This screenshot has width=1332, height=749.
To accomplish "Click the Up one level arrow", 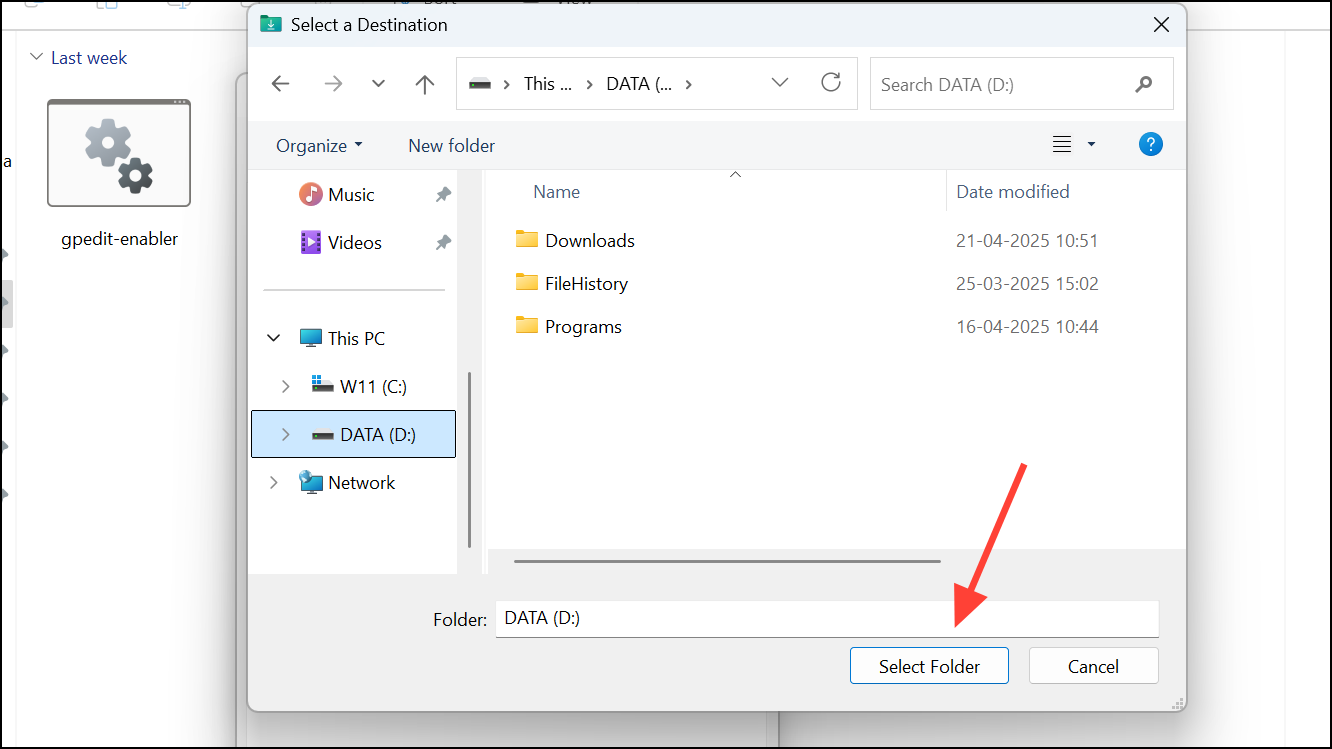I will point(425,84).
